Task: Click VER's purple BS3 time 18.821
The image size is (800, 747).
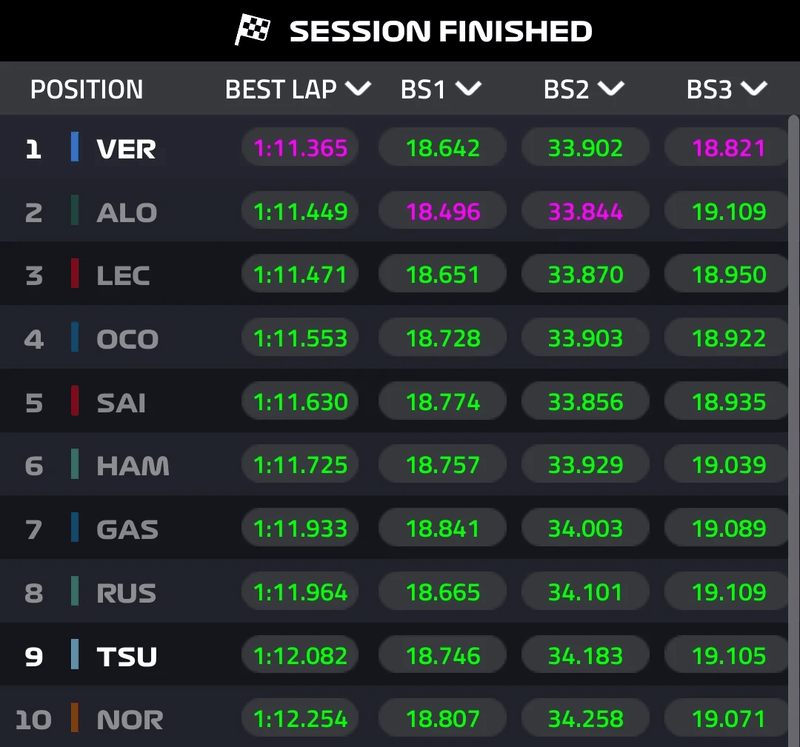Action: point(728,149)
